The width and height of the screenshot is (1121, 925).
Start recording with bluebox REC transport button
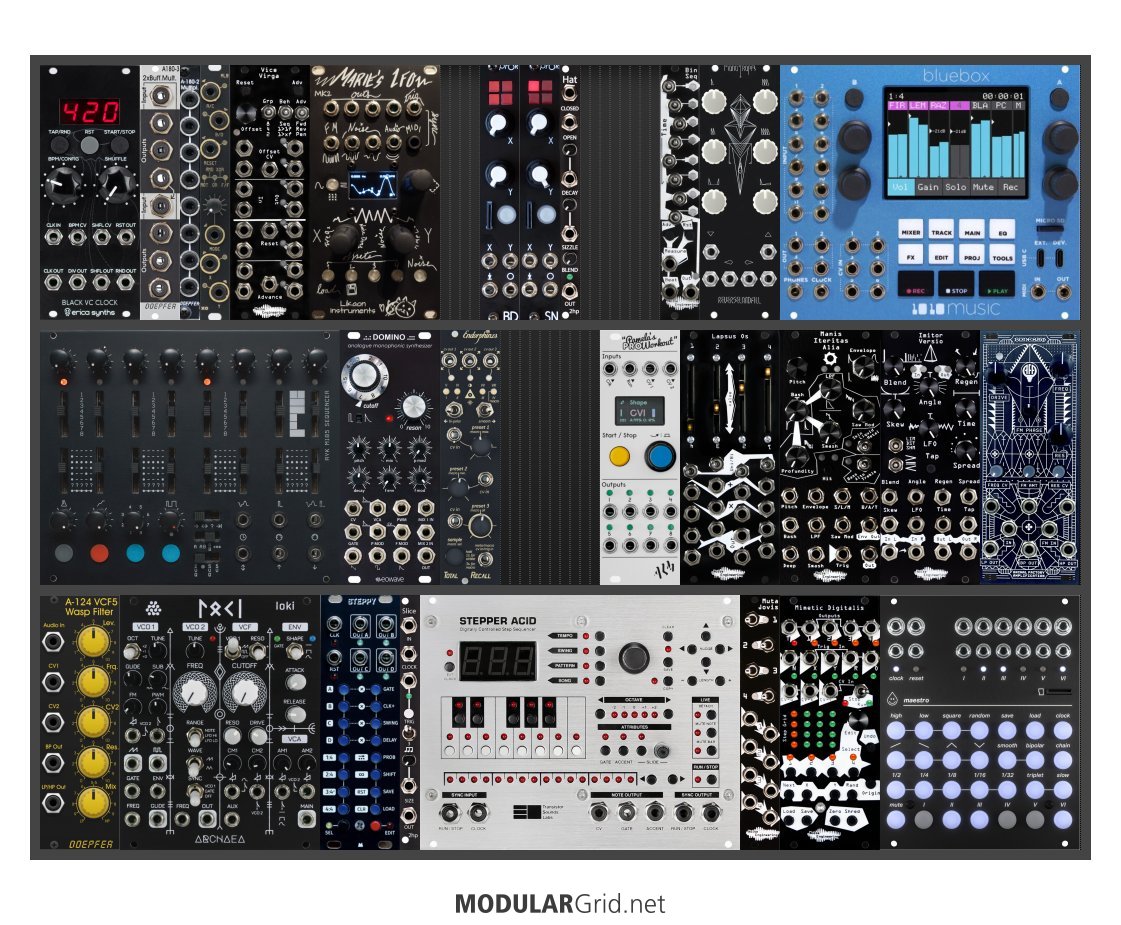(x=916, y=284)
